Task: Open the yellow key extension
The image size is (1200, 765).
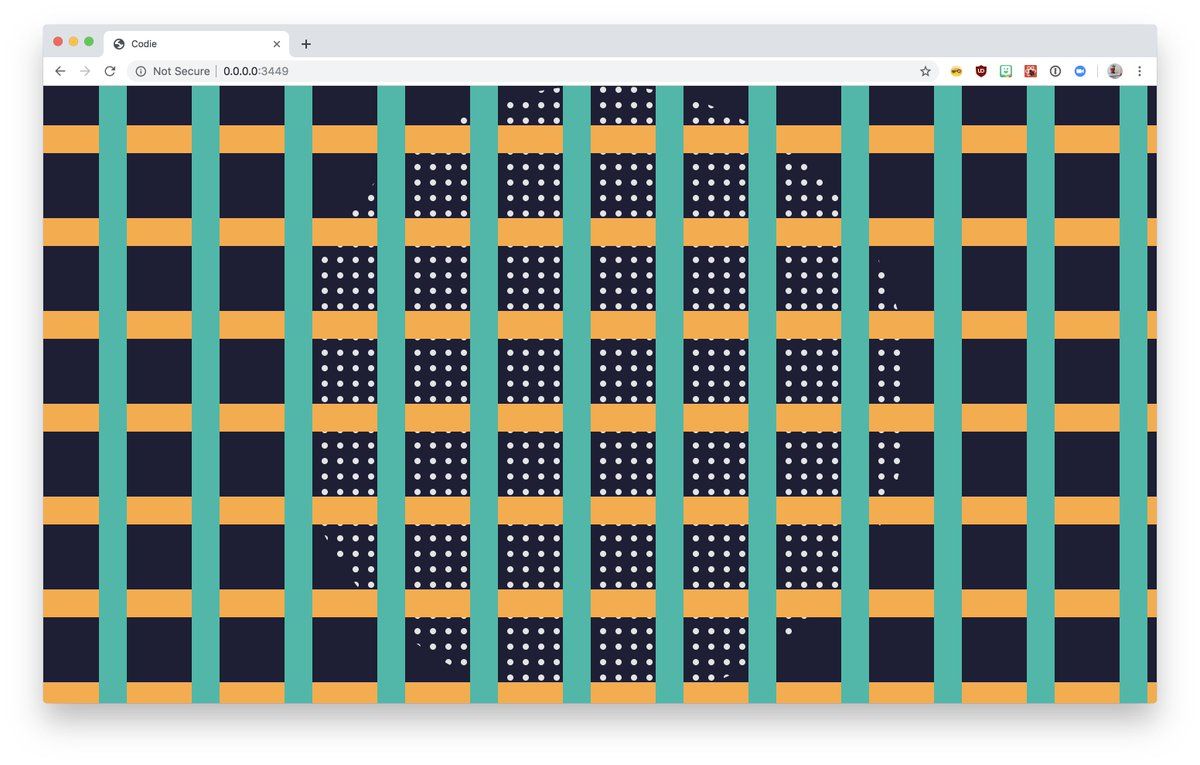Action: pyautogui.click(x=956, y=71)
